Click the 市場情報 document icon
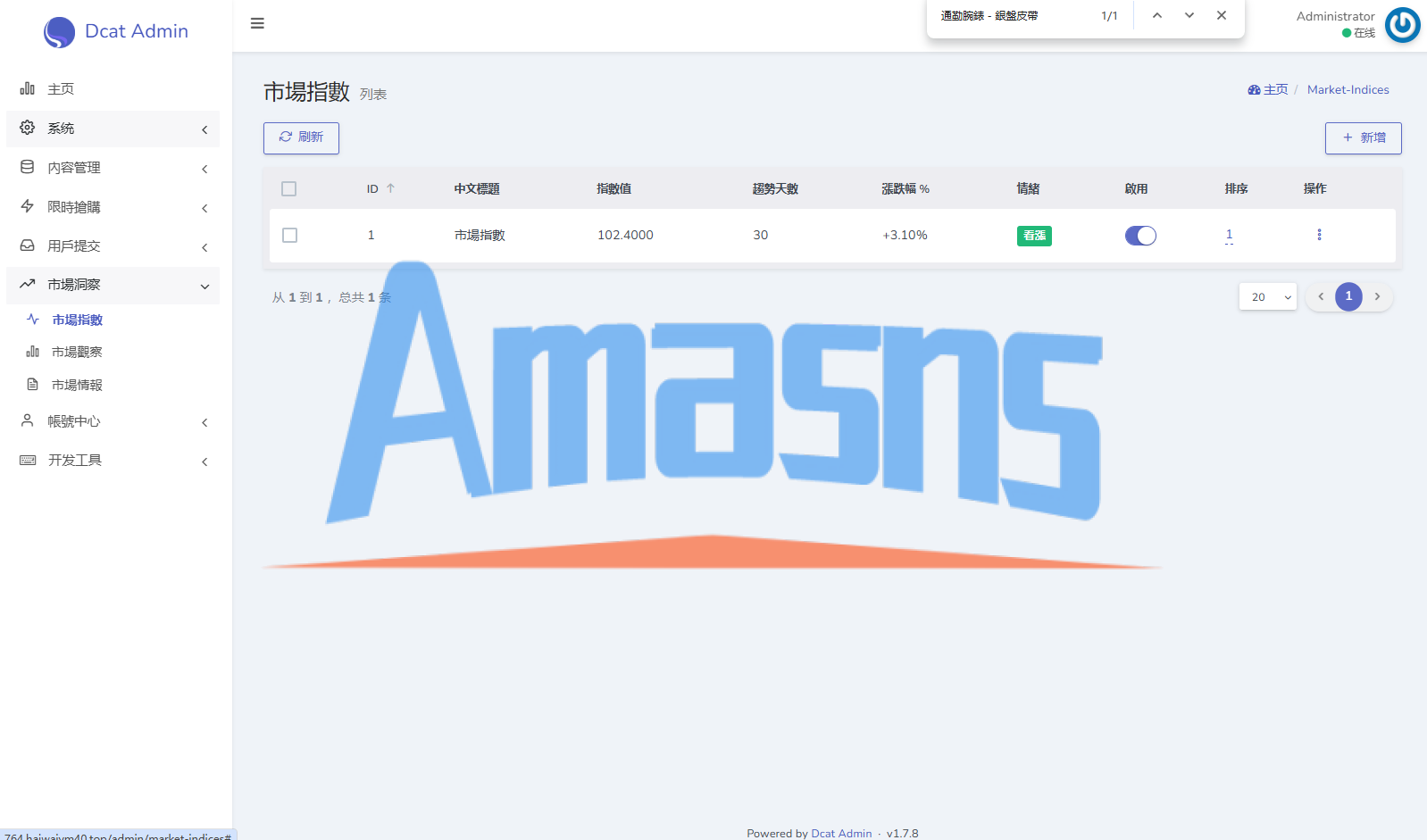The width and height of the screenshot is (1427, 840). [33, 385]
